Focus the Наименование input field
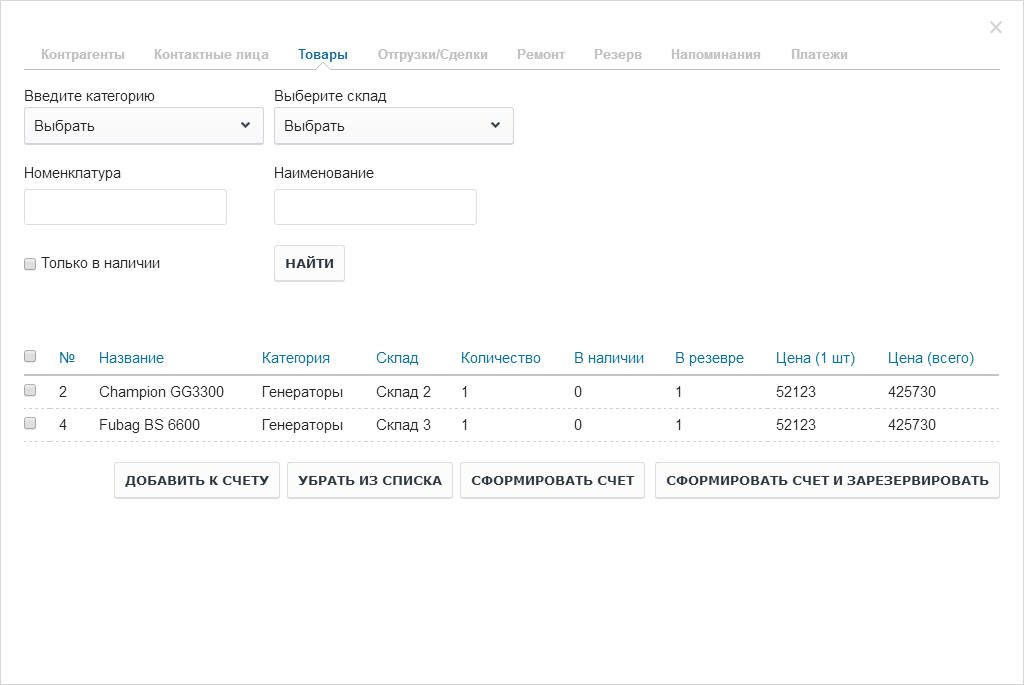Viewport: 1024px width, 685px height. pyautogui.click(x=376, y=207)
